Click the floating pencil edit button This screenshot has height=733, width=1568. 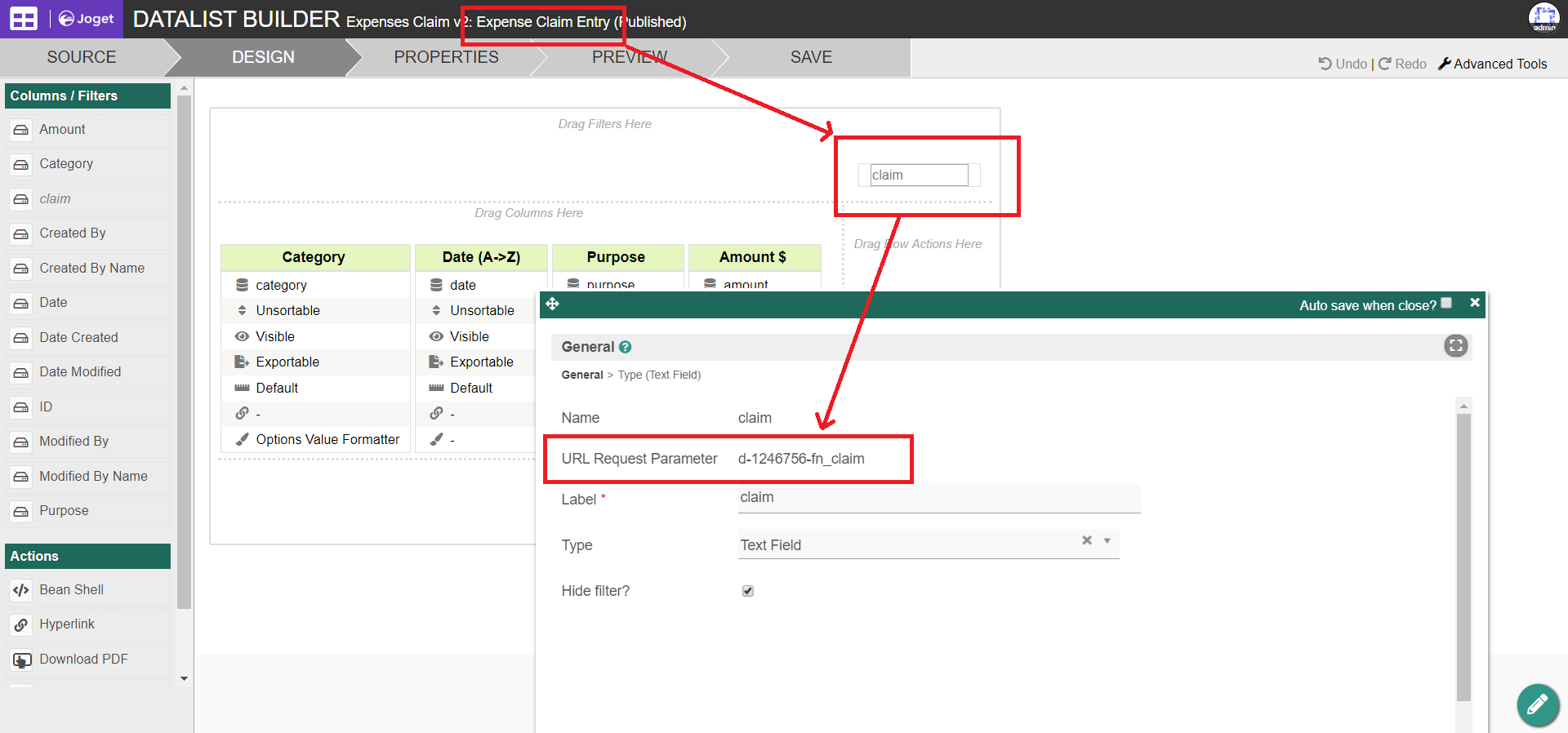point(1538,704)
